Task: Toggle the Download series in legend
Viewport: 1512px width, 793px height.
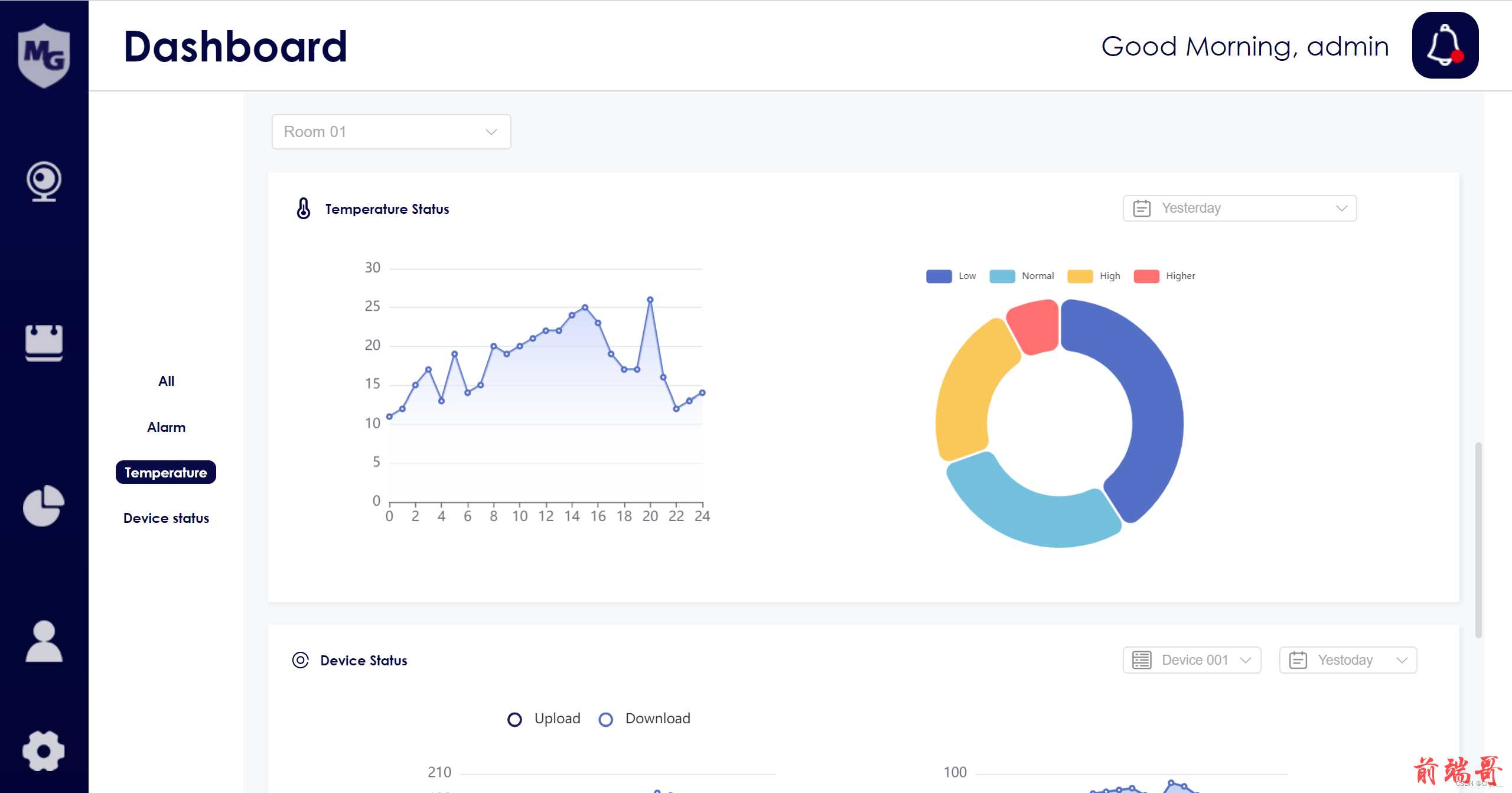Action: tap(644, 719)
